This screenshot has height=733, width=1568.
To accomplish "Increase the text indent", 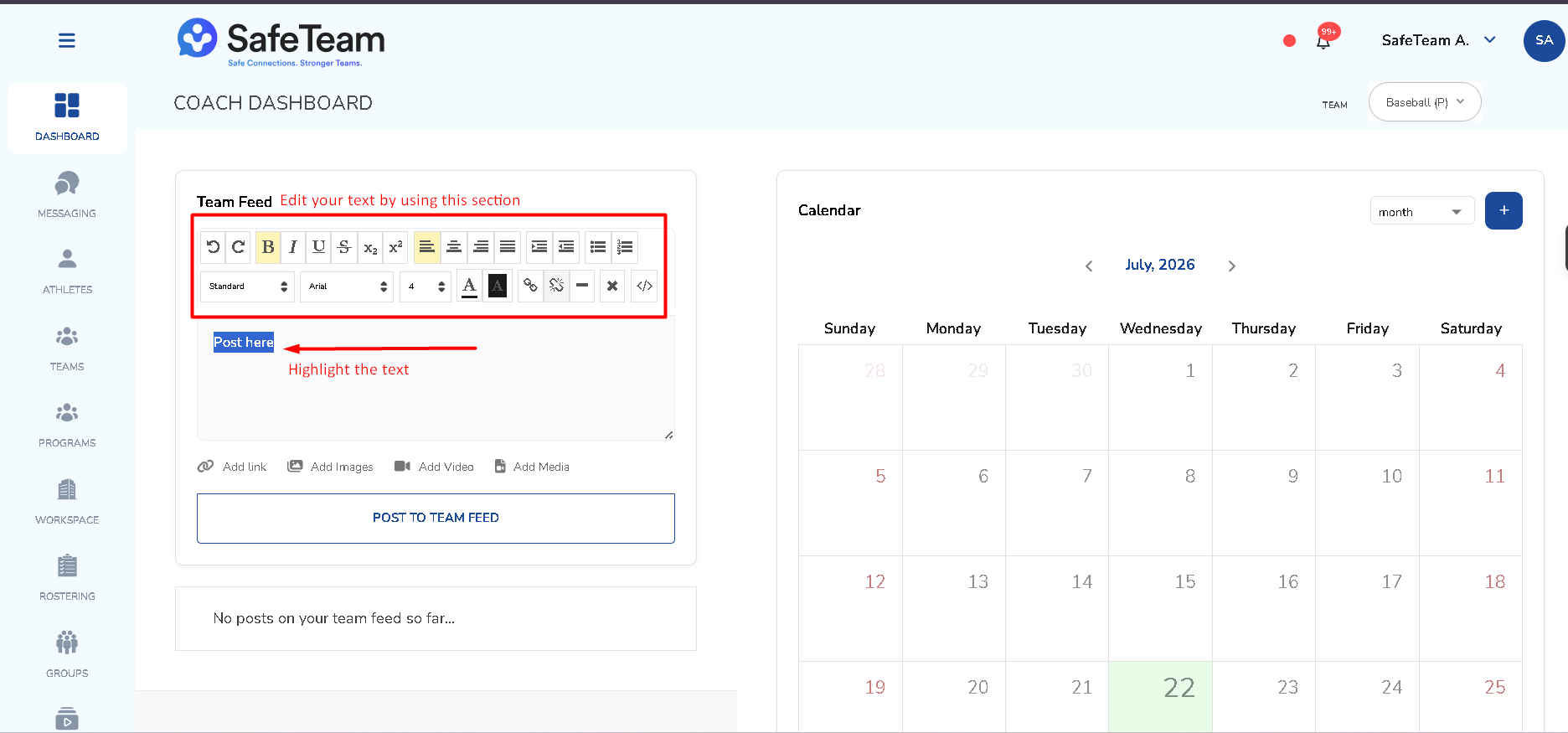I will [539, 246].
